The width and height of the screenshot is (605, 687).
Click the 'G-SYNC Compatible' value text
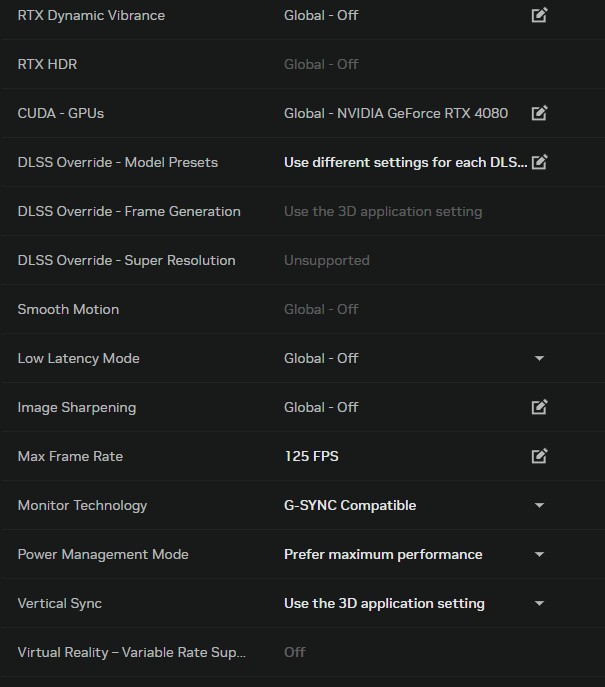350,505
